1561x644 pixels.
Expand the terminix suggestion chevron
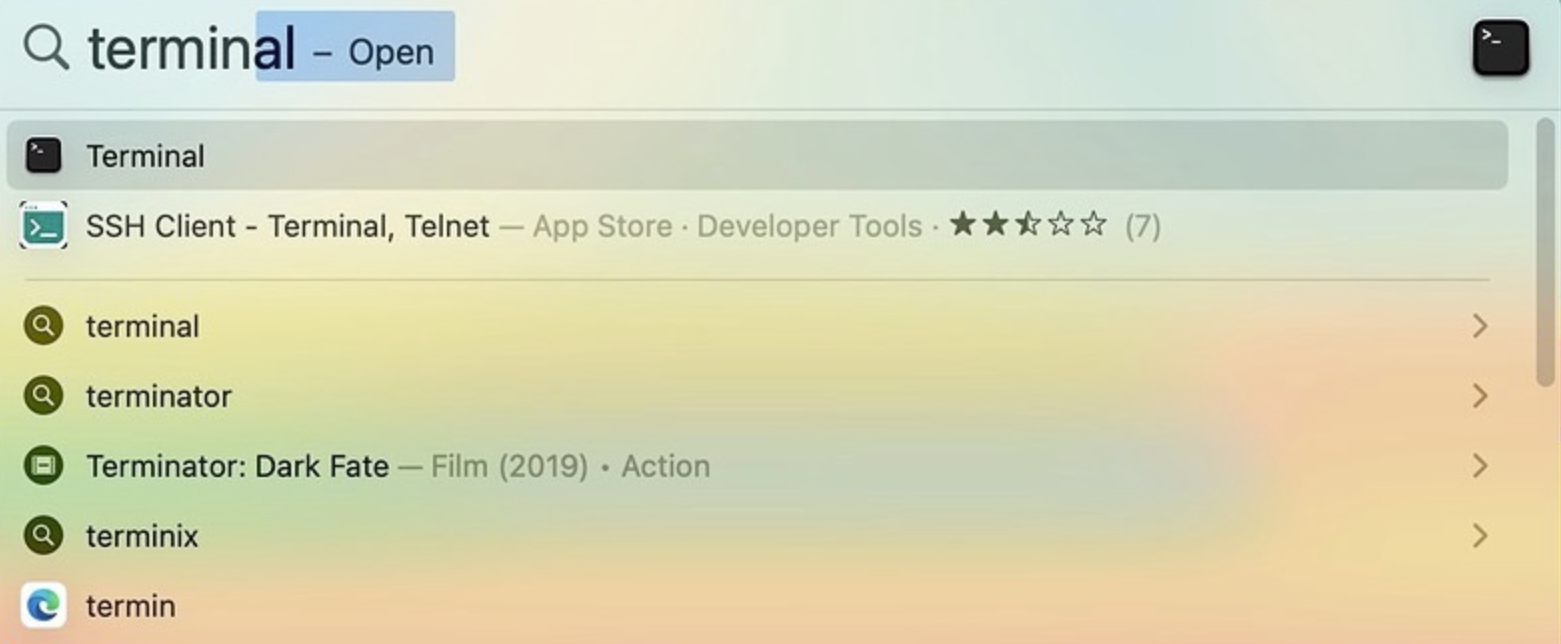[1480, 536]
